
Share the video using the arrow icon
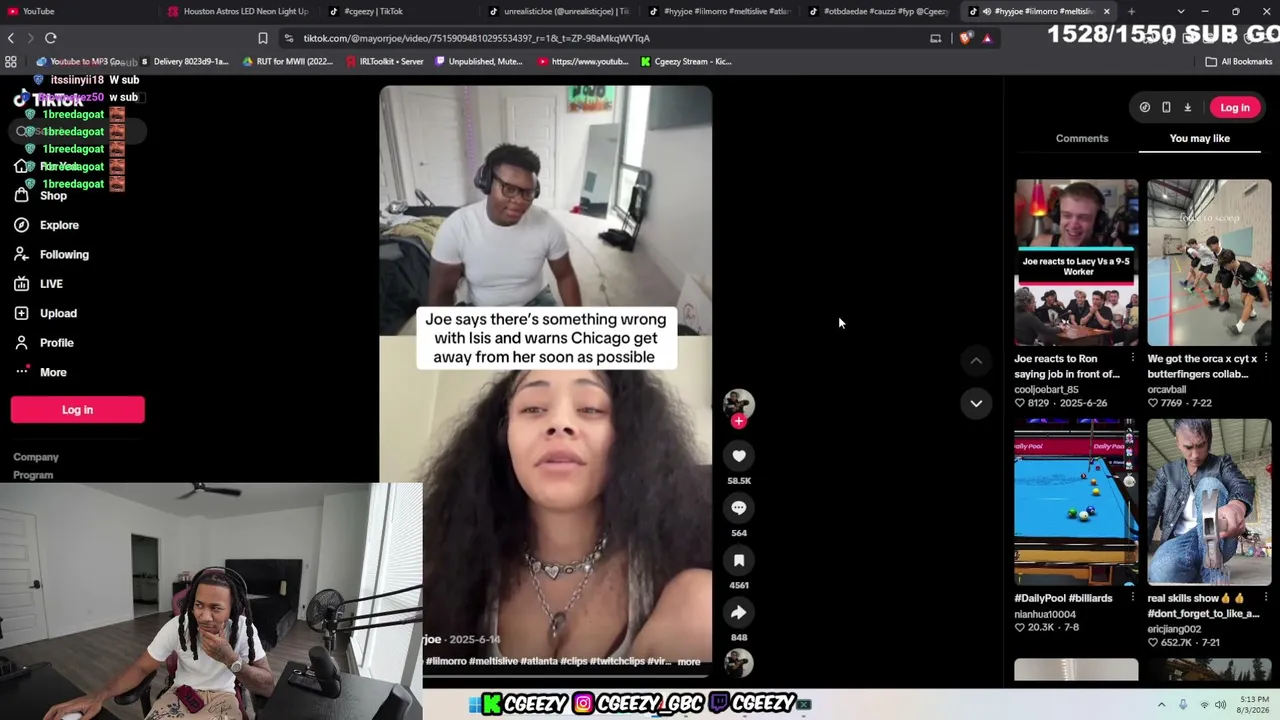pyautogui.click(x=739, y=612)
